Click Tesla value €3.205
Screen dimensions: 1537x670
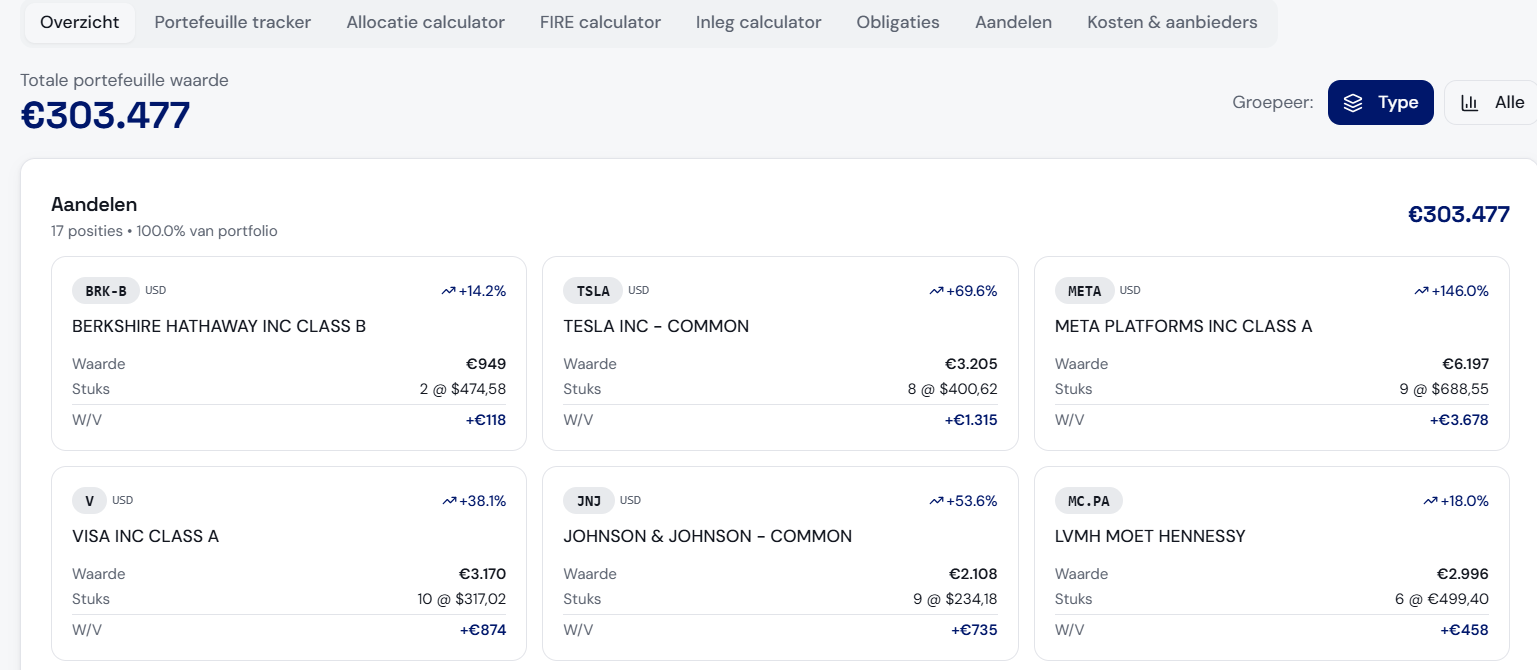[971, 364]
